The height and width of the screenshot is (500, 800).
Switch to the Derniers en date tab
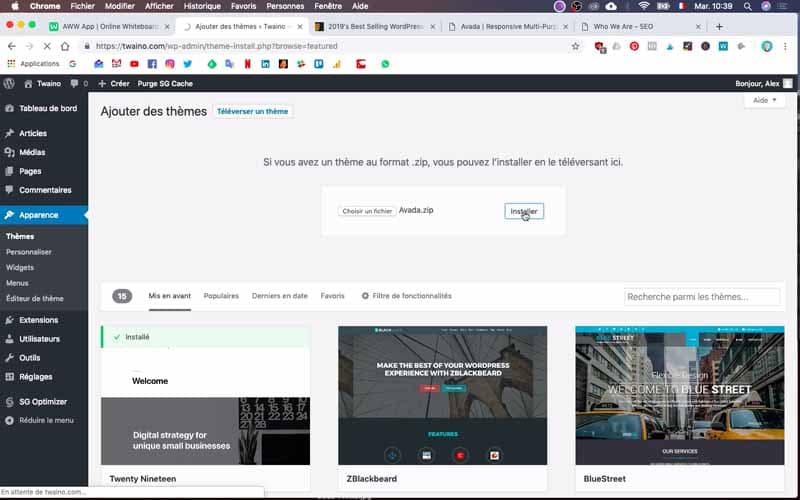click(280, 296)
